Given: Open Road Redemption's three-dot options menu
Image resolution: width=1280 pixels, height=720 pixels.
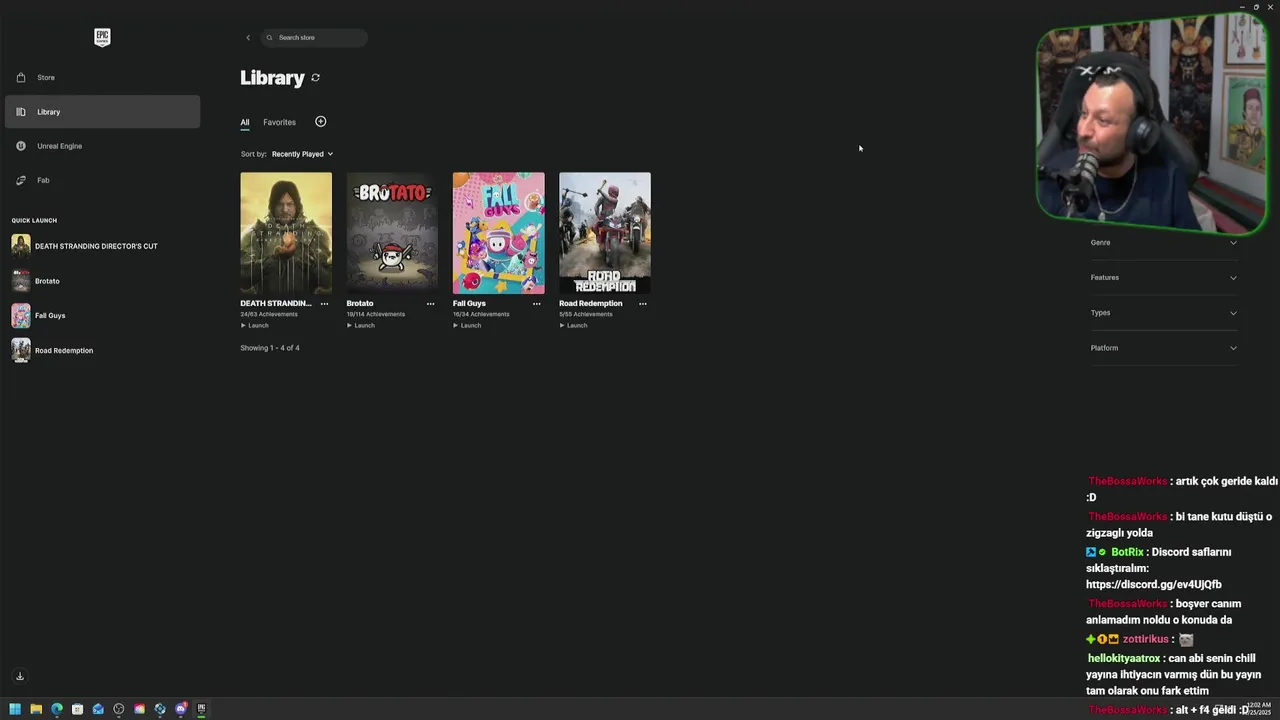Looking at the screenshot, I should 643,304.
